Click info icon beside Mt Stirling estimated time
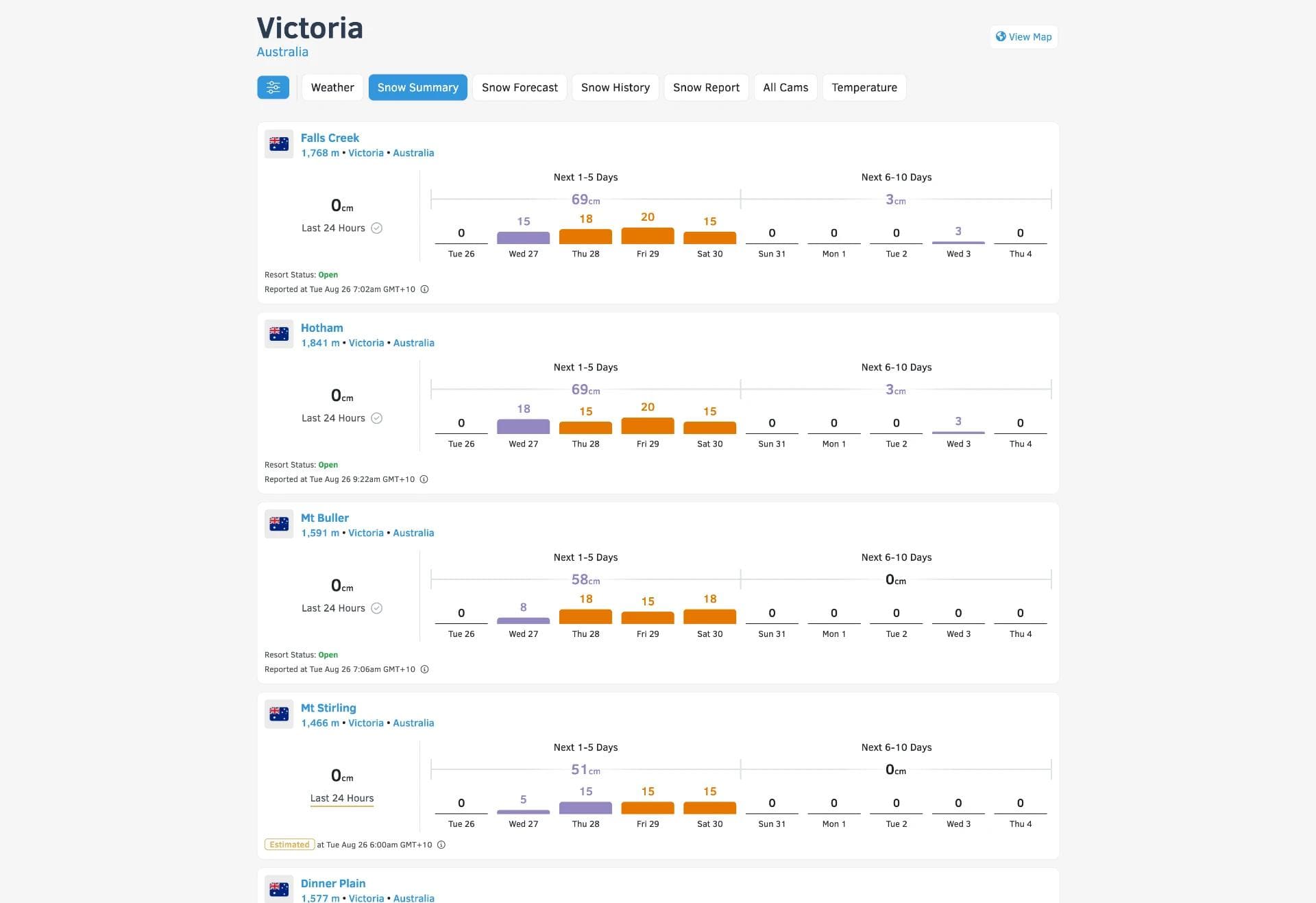 pyautogui.click(x=441, y=845)
